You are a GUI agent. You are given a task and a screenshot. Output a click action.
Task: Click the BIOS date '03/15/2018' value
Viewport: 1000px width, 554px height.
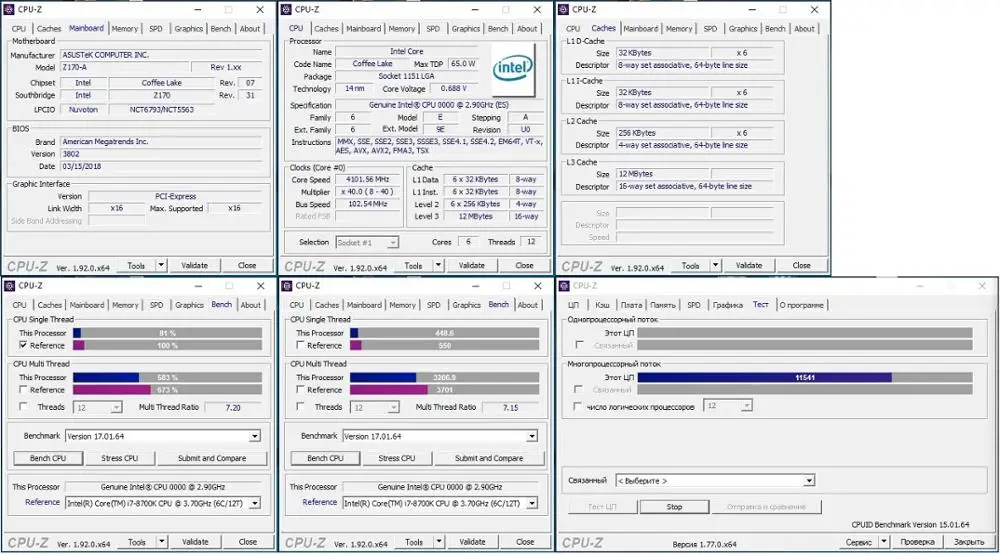161,166
